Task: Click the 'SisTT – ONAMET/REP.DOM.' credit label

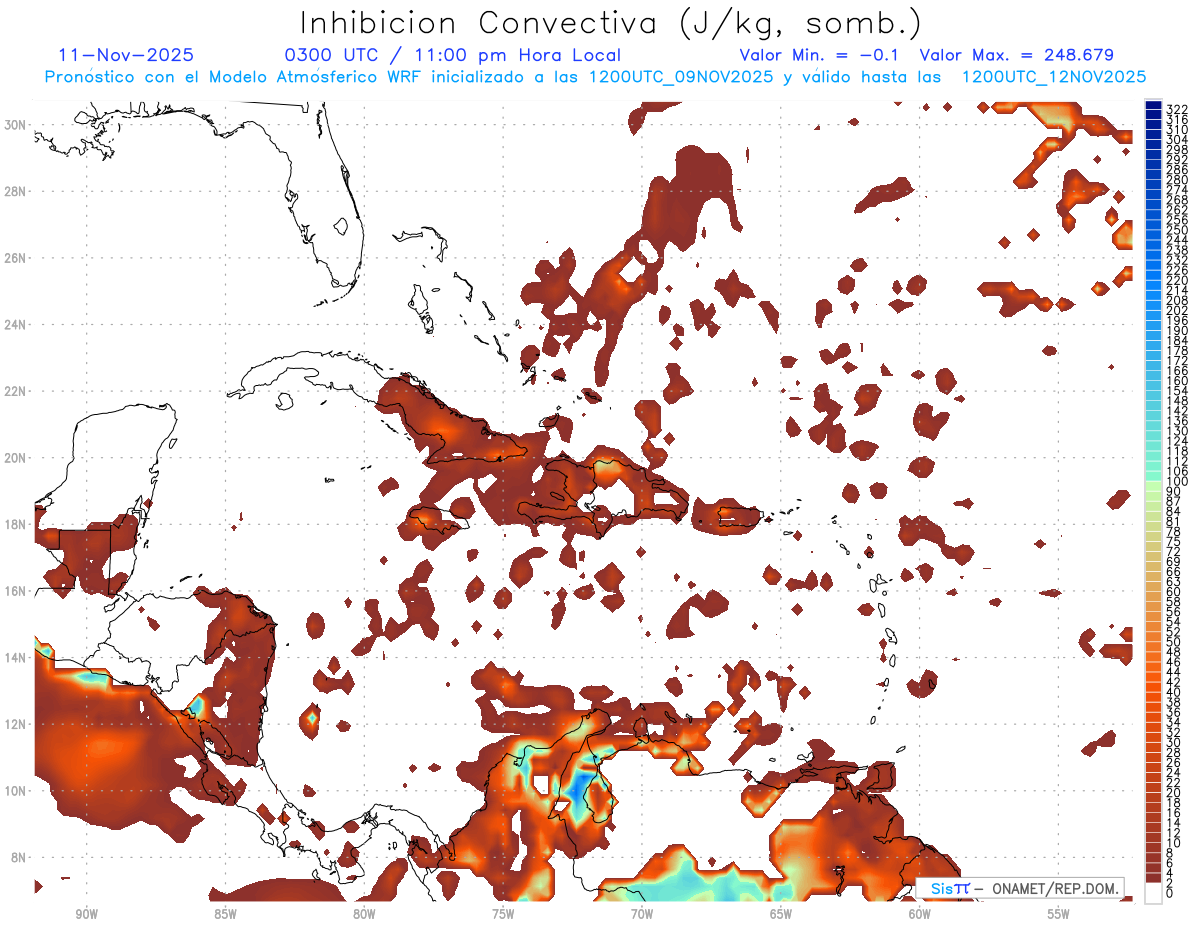Action: pyautogui.click(x=1020, y=889)
